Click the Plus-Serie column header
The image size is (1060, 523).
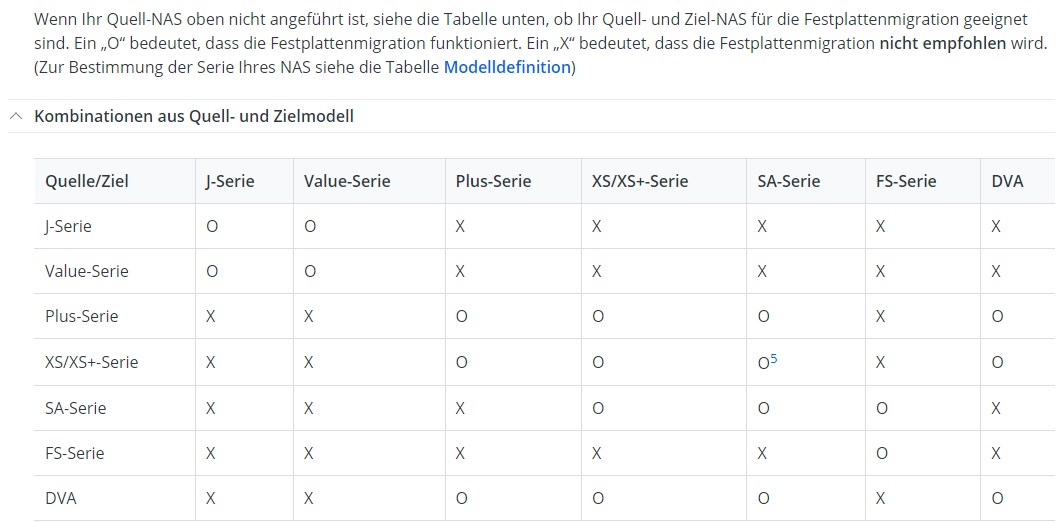tap(493, 181)
